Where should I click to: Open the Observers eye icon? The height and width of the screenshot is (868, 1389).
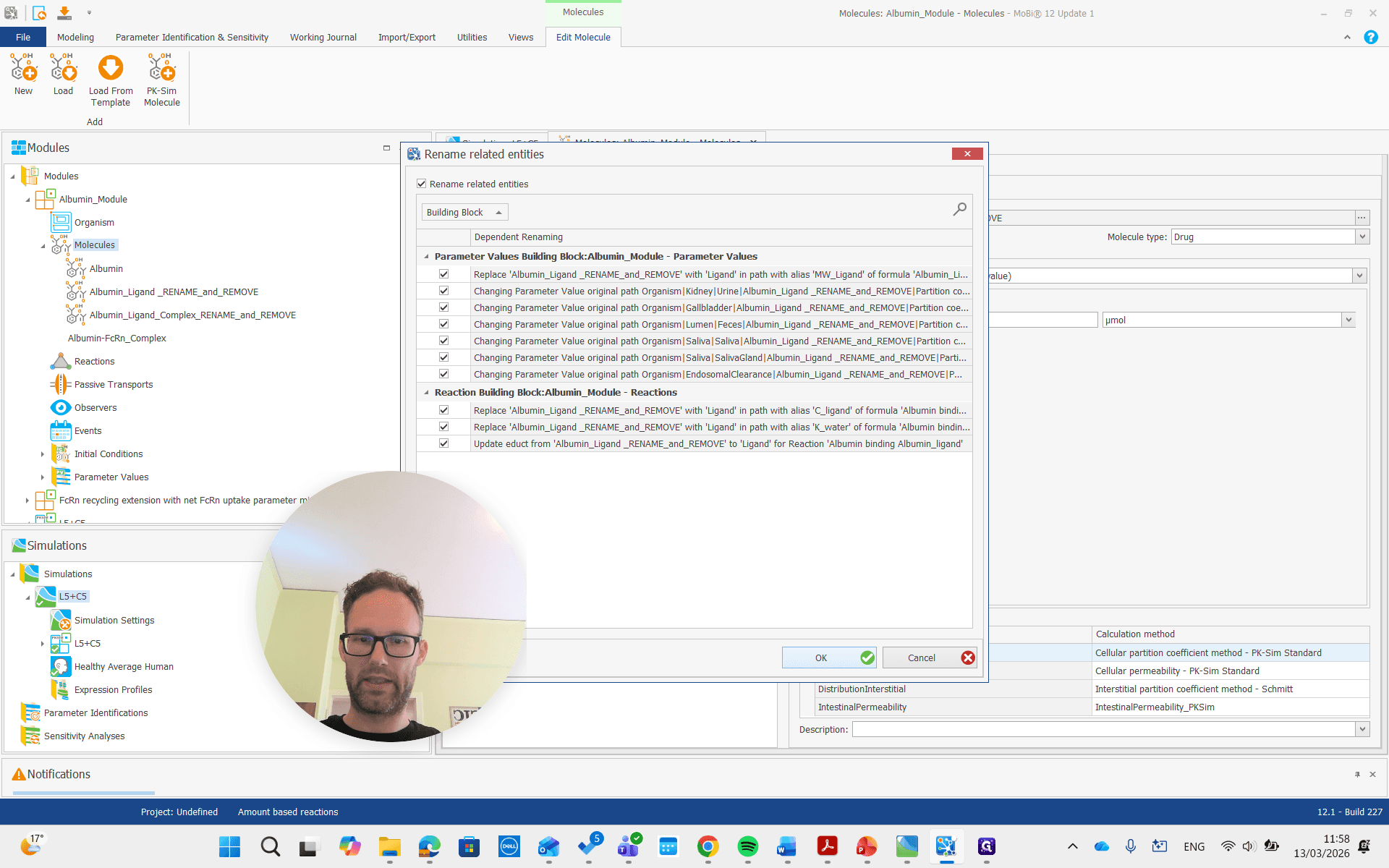[61, 407]
